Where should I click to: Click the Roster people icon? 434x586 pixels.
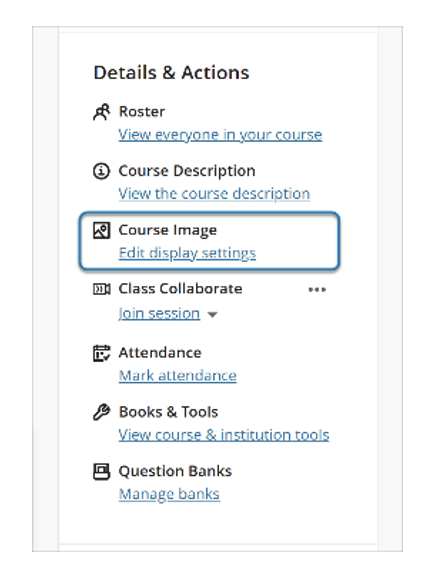click(x=101, y=112)
